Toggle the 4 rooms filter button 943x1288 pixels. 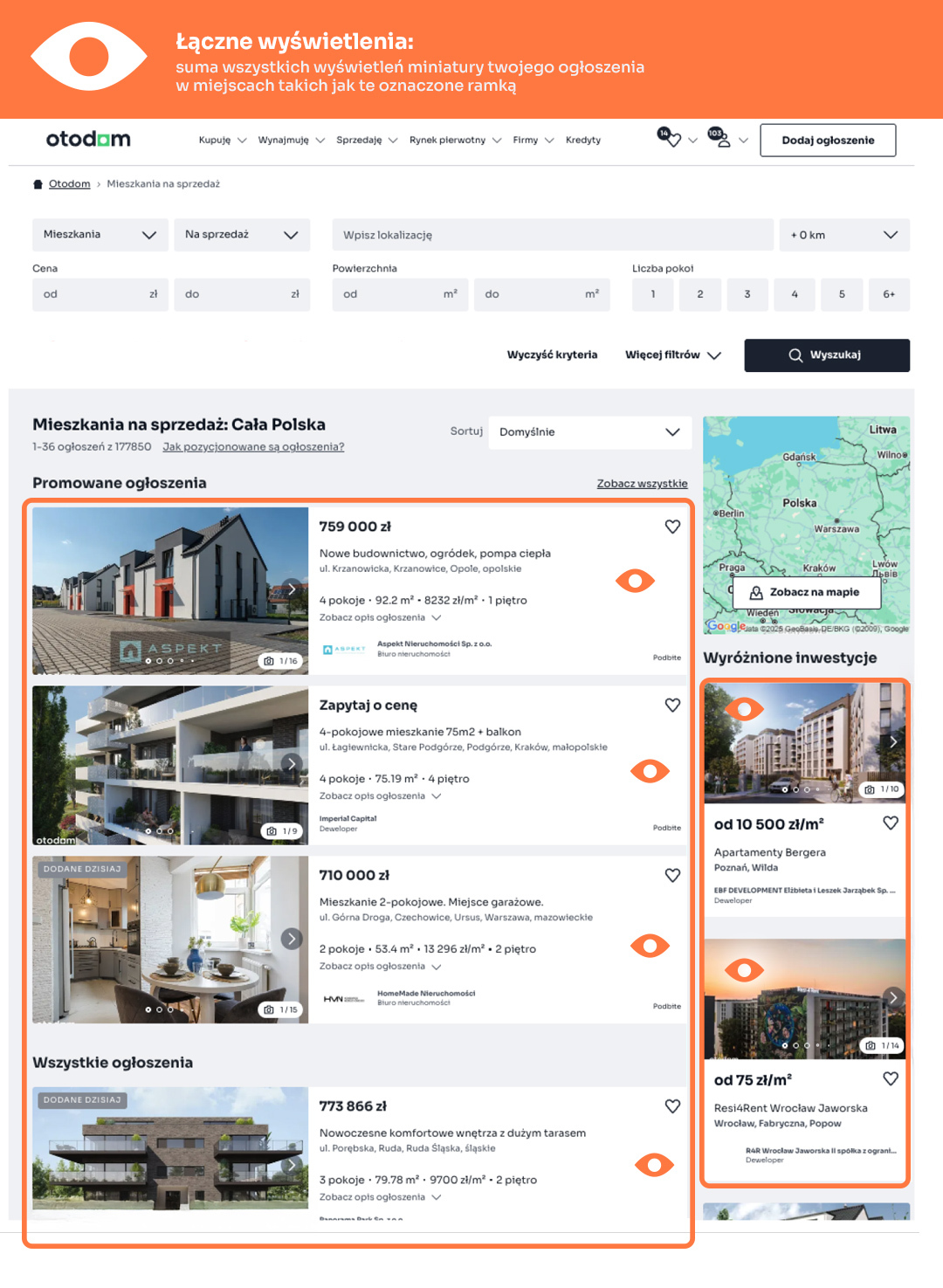pos(794,294)
